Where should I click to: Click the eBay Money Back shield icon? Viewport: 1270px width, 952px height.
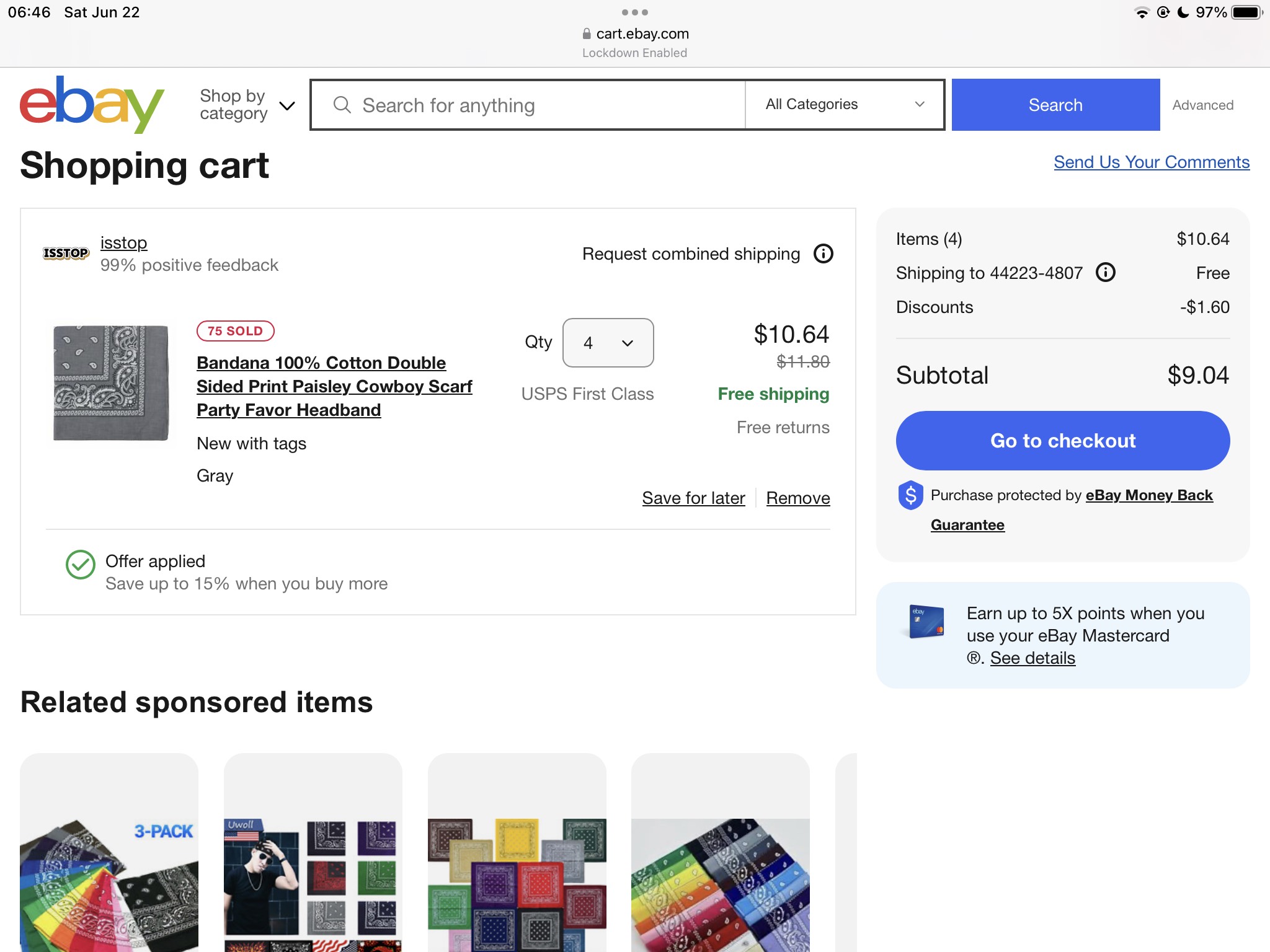[910, 495]
